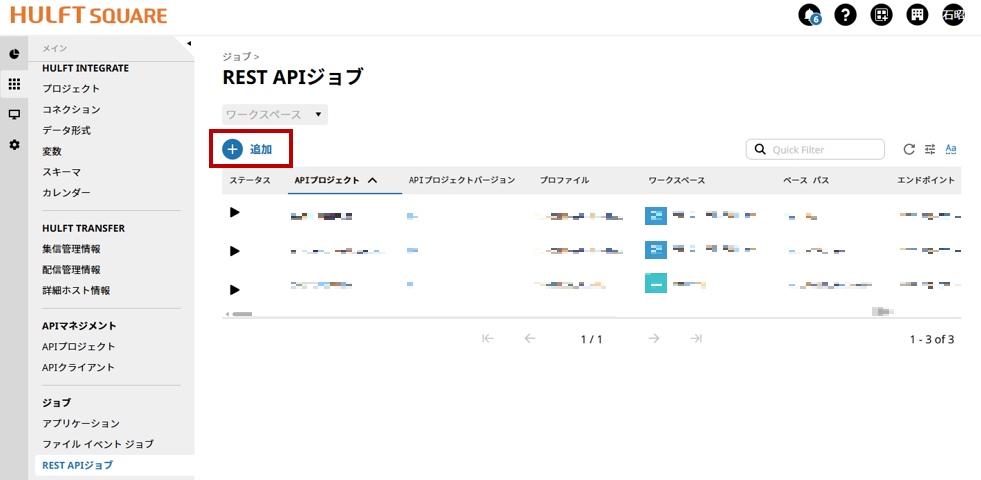The image size is (981, 480).
Task: Run the first job's play button
Action: 235,212
